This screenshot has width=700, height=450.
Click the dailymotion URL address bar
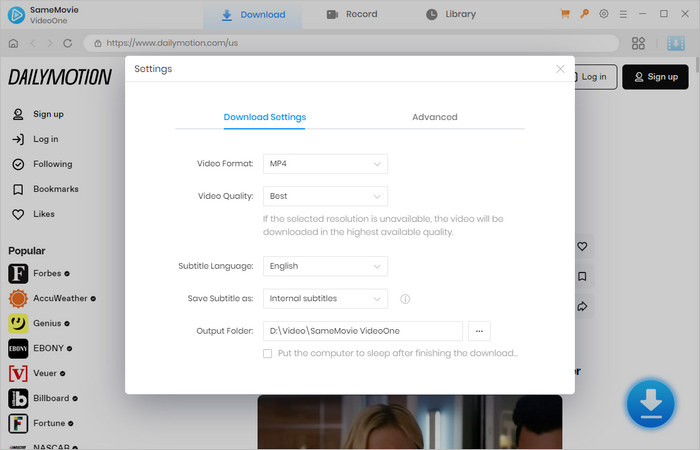tap(351, 43)
